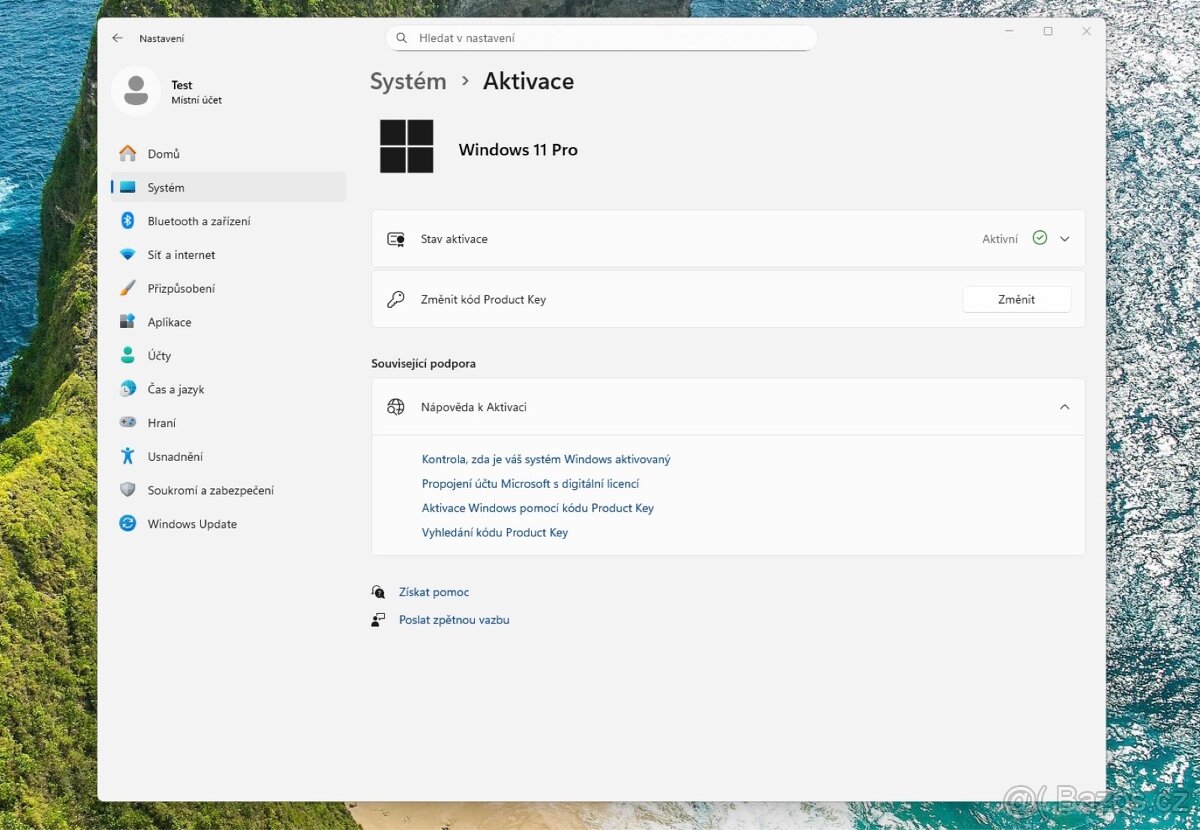Click the Usnadnění accessibility icon
Image resolution: width=1200 pixels, height=830 pixels.
tap(128, 456)
